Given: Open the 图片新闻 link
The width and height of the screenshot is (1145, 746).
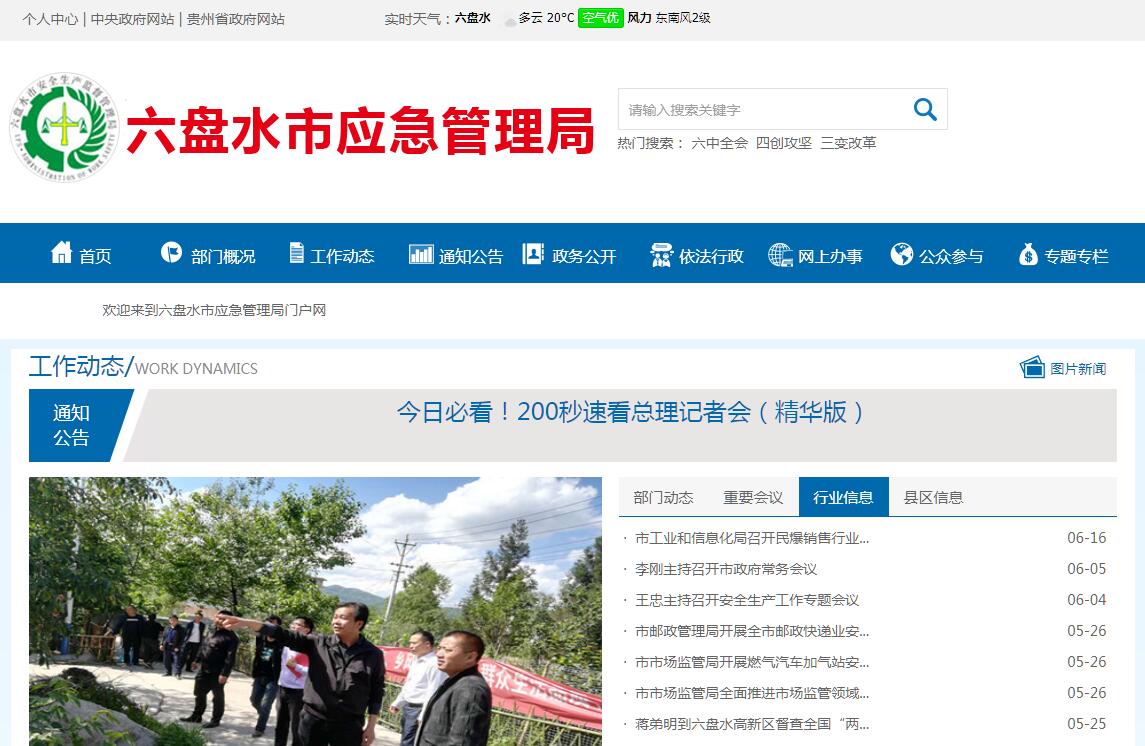Looking at the screenshot, I should (1078, 369).
